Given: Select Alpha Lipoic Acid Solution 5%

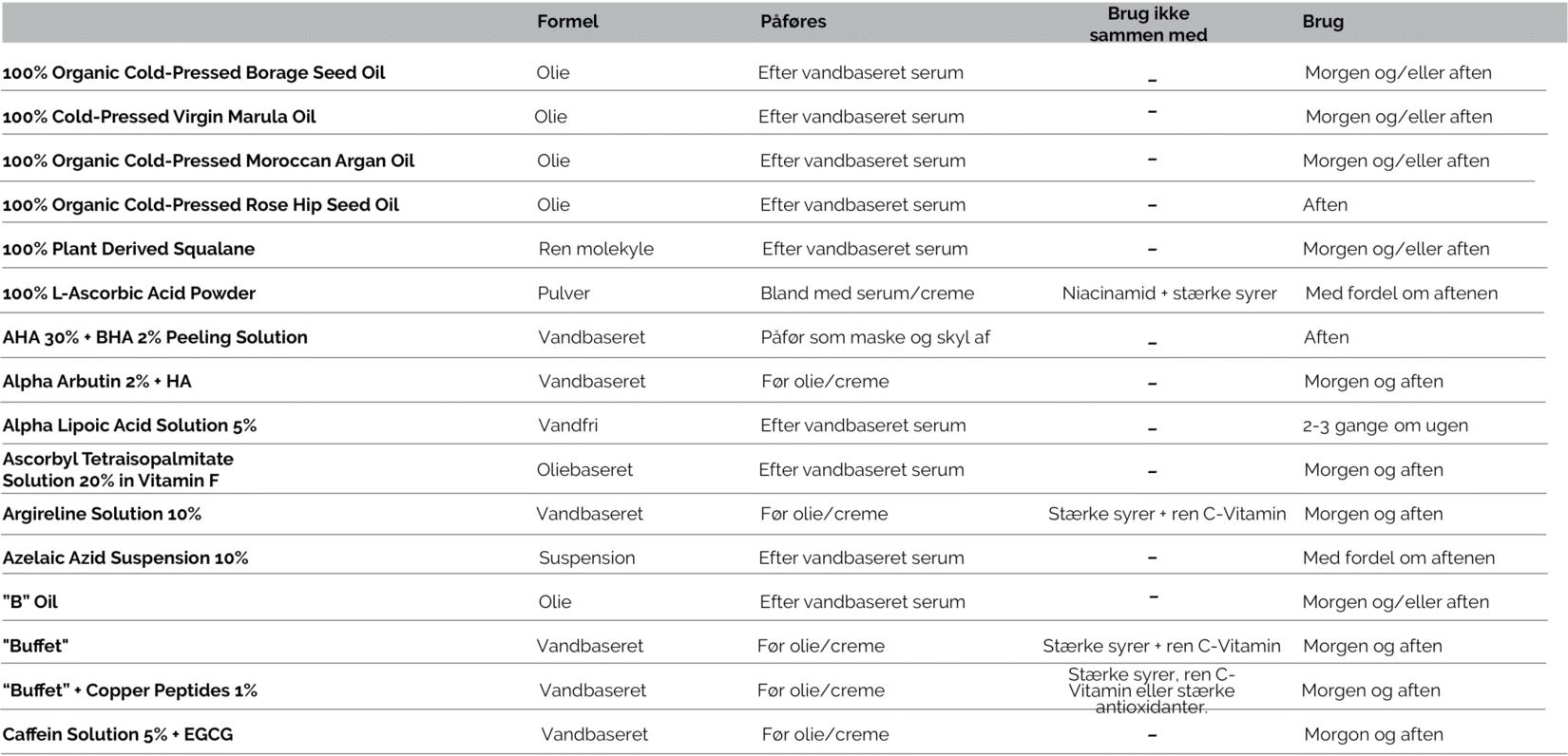Looking at the screenshot, I should click(130, 425).
